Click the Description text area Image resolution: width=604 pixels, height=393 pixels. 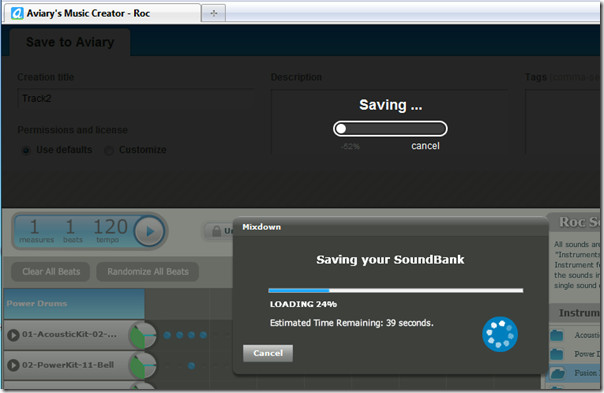coord(389,121)
